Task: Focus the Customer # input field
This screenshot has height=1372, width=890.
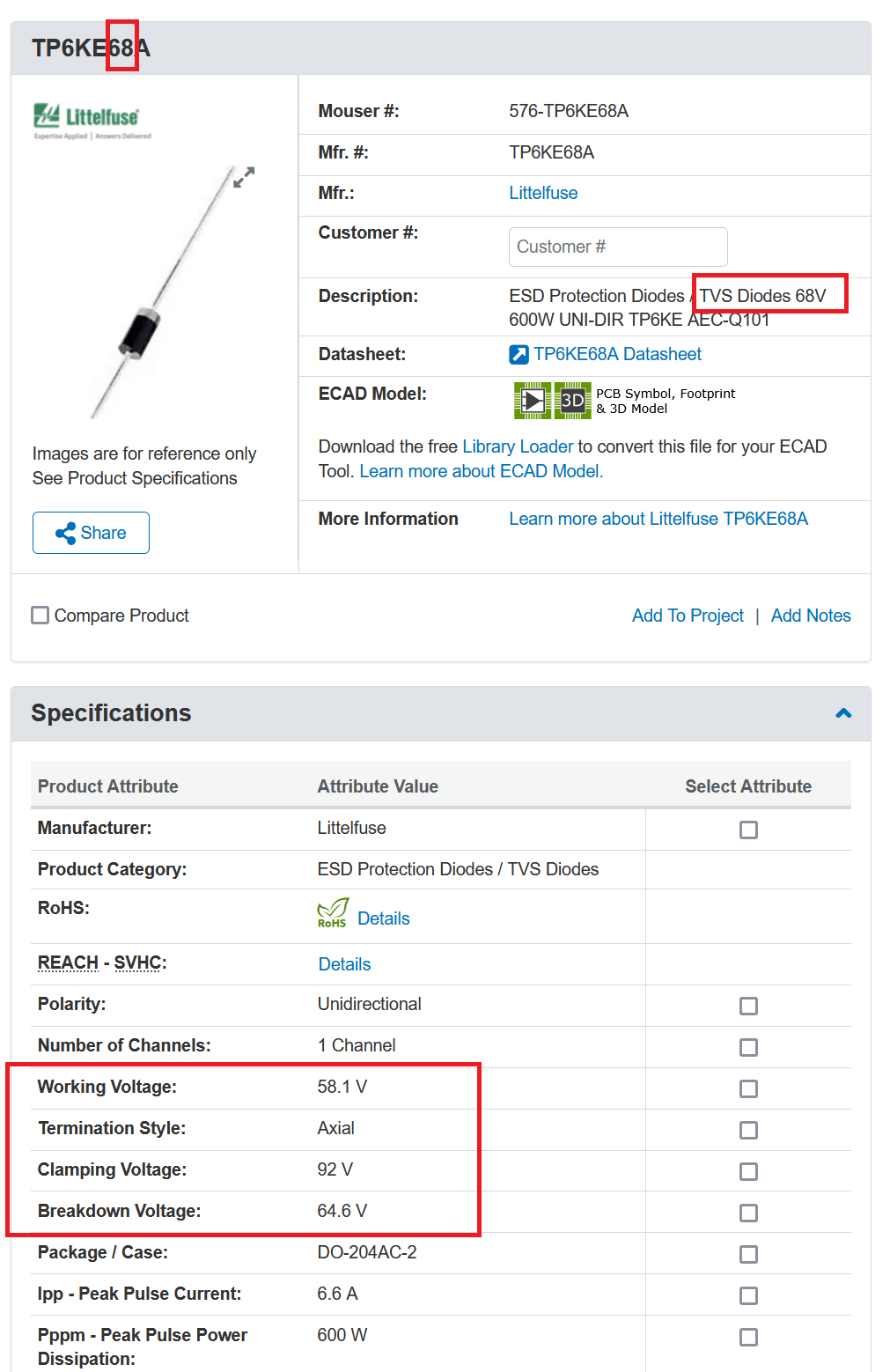Action: click(618, 247)
